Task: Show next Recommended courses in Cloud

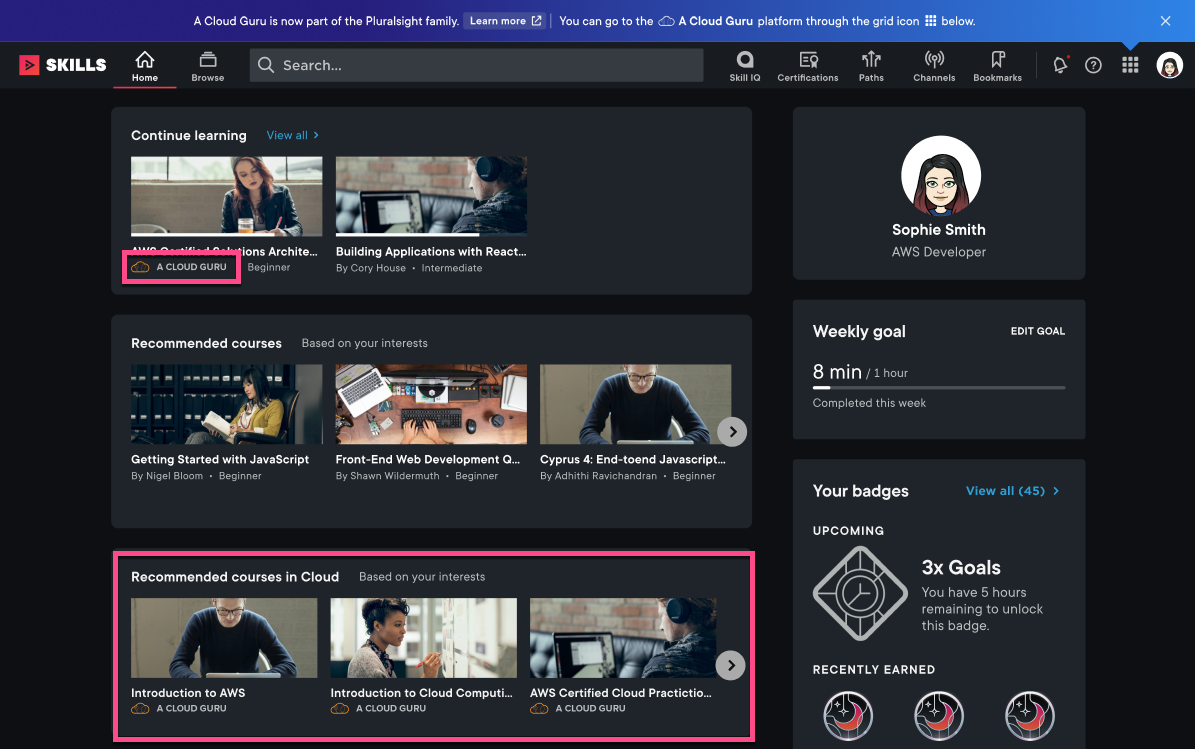Action: point(730,665)
